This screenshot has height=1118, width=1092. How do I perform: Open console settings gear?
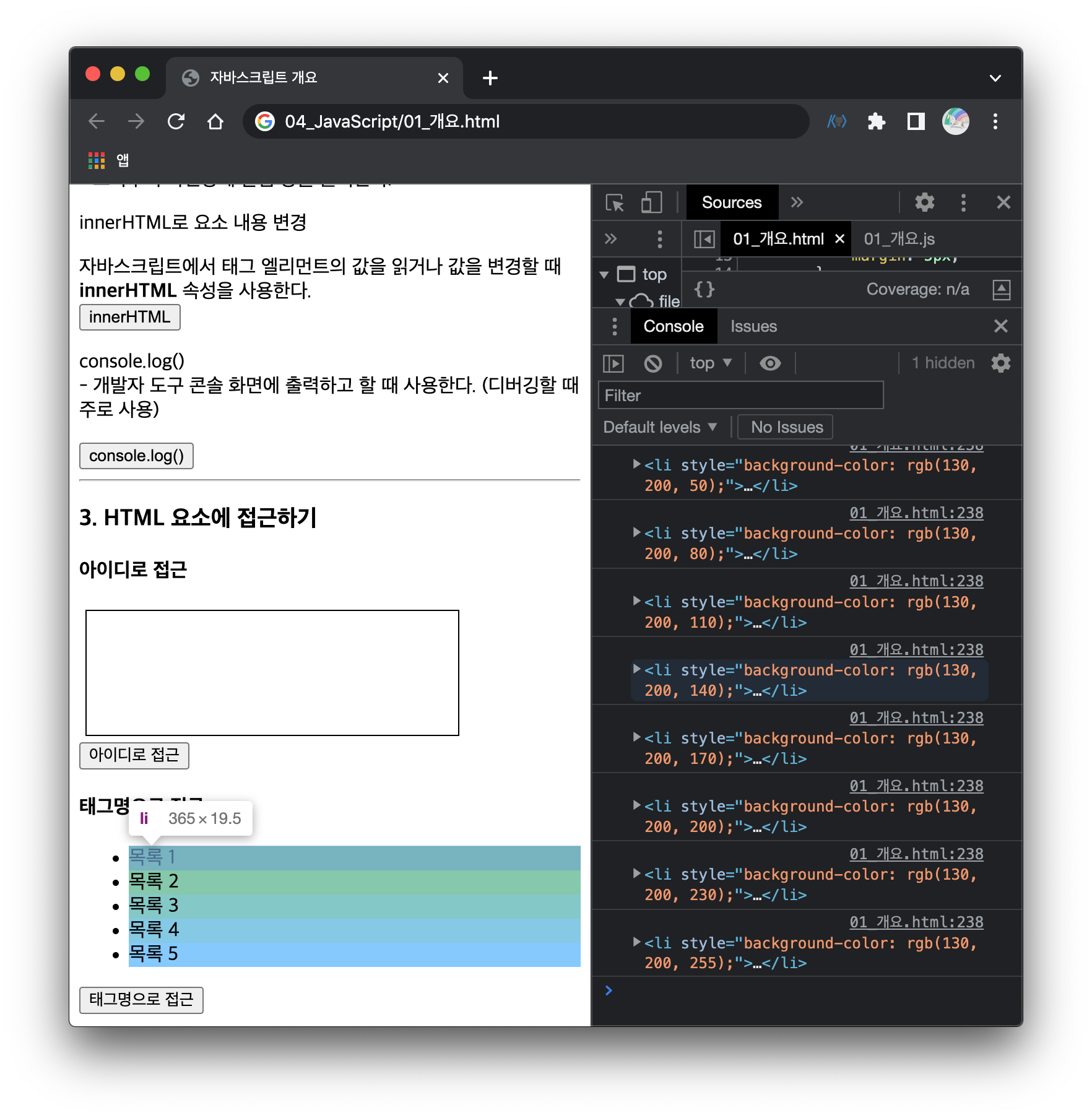1000,363
